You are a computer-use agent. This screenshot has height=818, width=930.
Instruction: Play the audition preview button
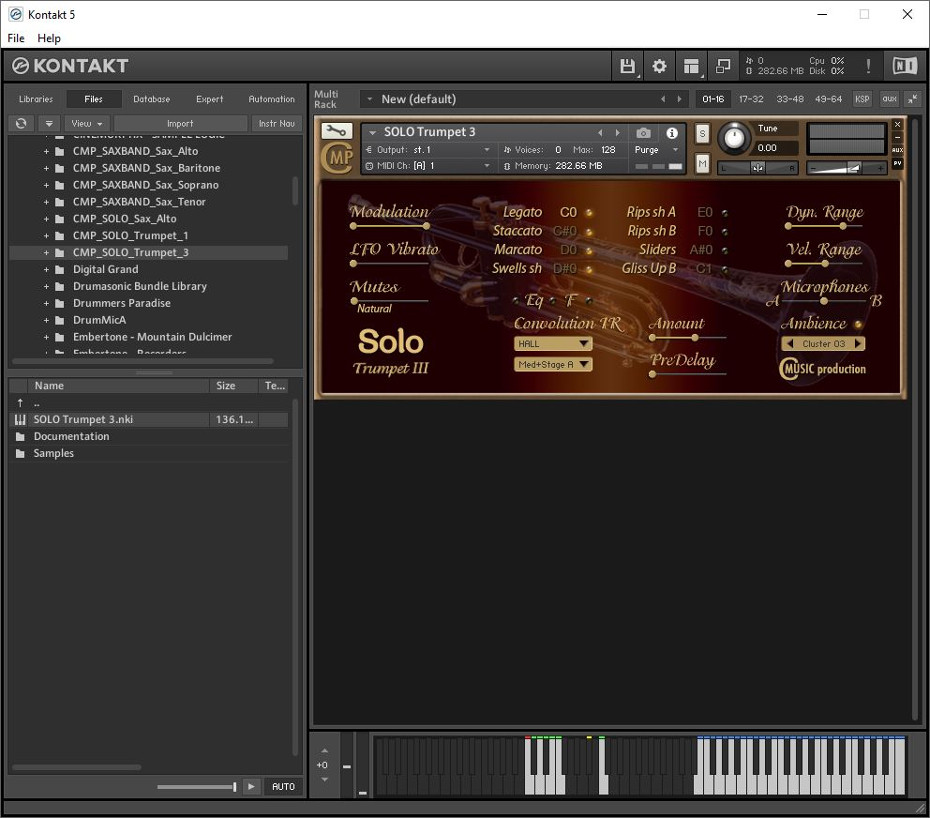(251, 787)
